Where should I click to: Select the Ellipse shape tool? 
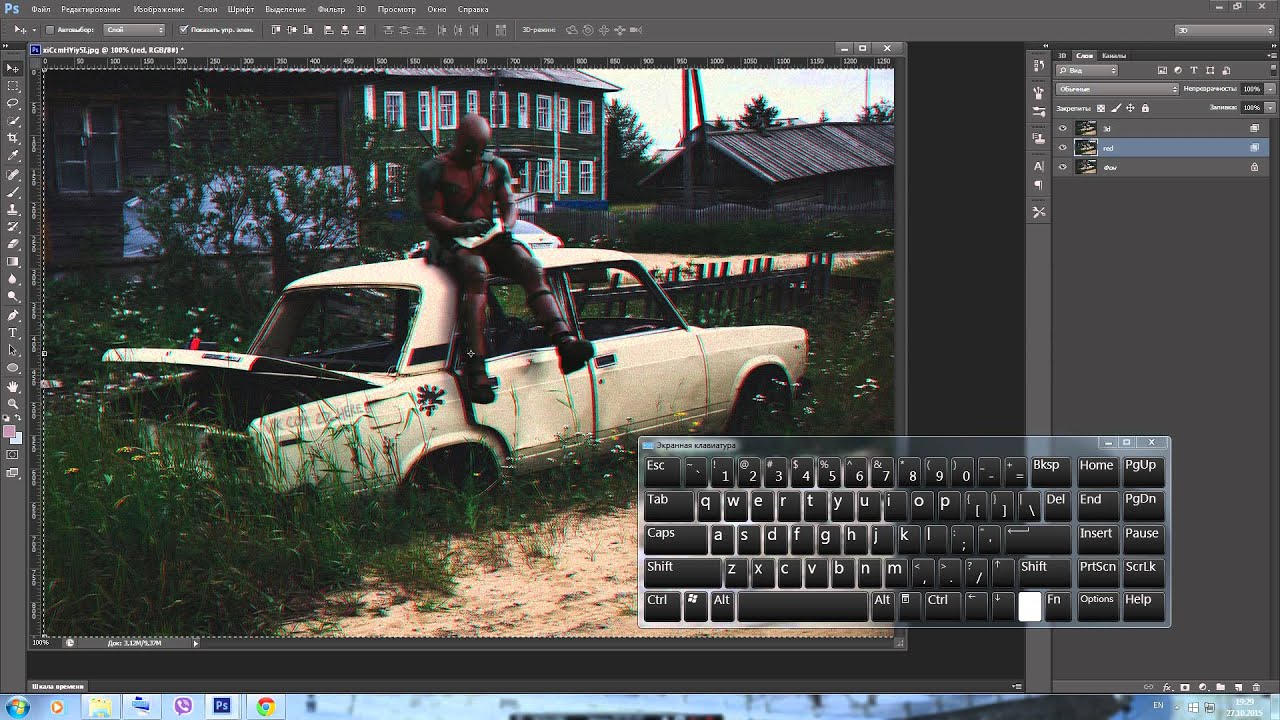pos(13,368)
